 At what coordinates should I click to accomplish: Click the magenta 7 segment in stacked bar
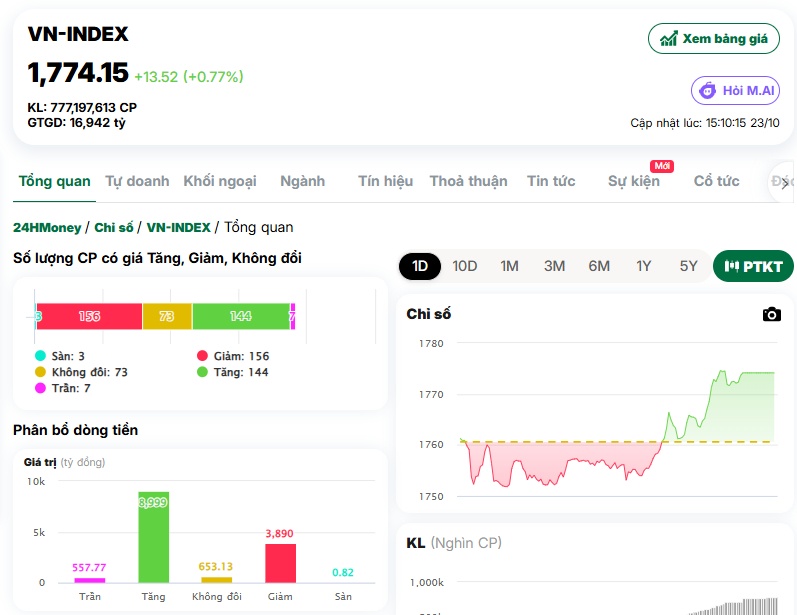point(292,316)
